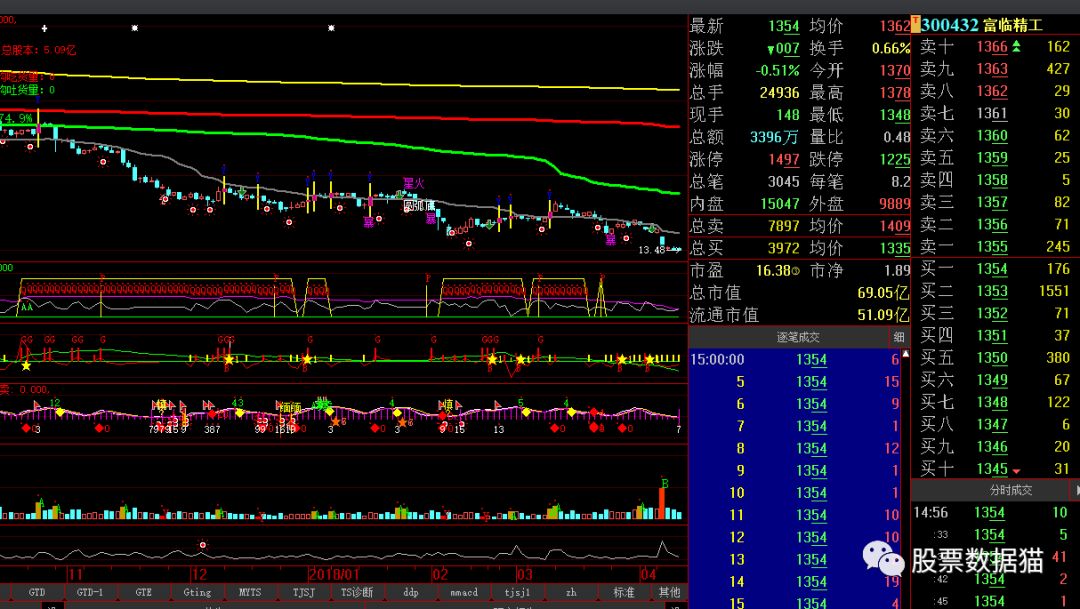Select the 标准 tab
Image resolution: width=1080 pixels, height=609 pixels.
pyautogui.click(x=624, y=592)
